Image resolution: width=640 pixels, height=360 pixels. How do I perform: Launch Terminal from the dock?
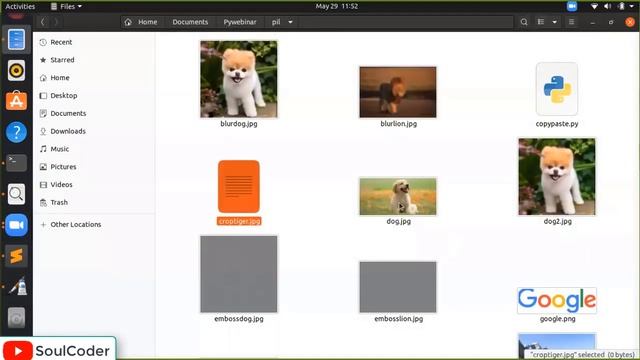tap(16, 163)
